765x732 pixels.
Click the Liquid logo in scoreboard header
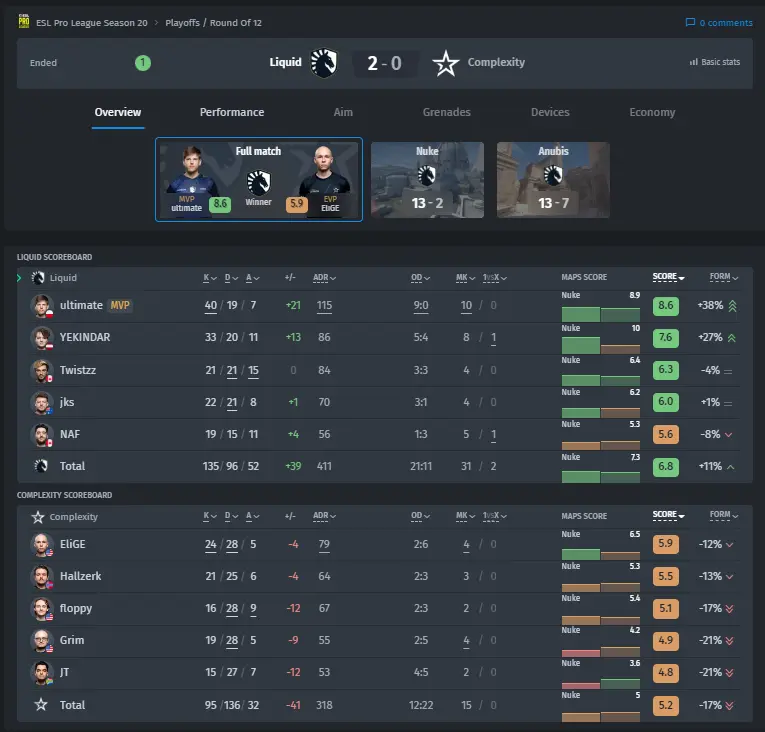(x=38, y=278)
